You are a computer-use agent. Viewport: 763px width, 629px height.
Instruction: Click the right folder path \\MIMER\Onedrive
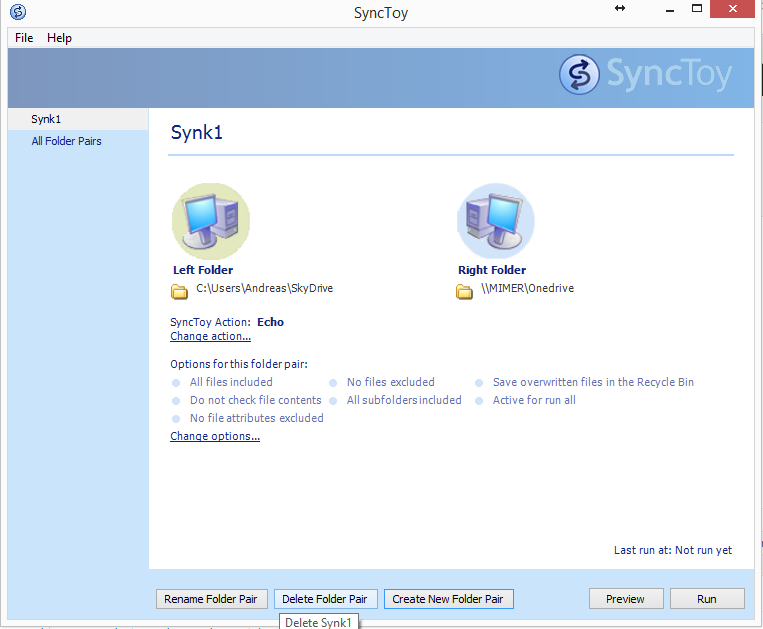click(x=527, y=288)
